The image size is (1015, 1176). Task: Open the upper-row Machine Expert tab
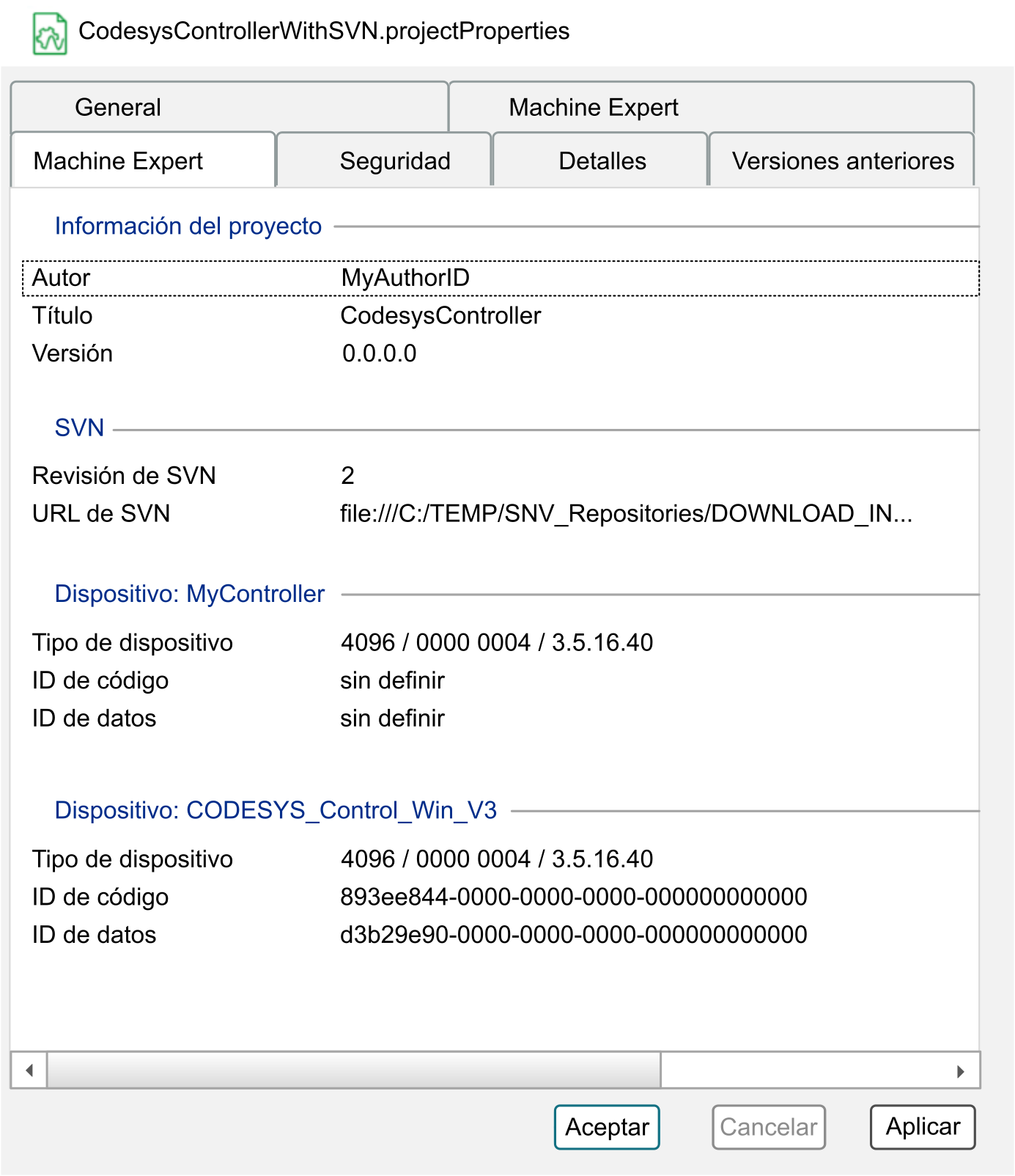[x=711, y=107]
